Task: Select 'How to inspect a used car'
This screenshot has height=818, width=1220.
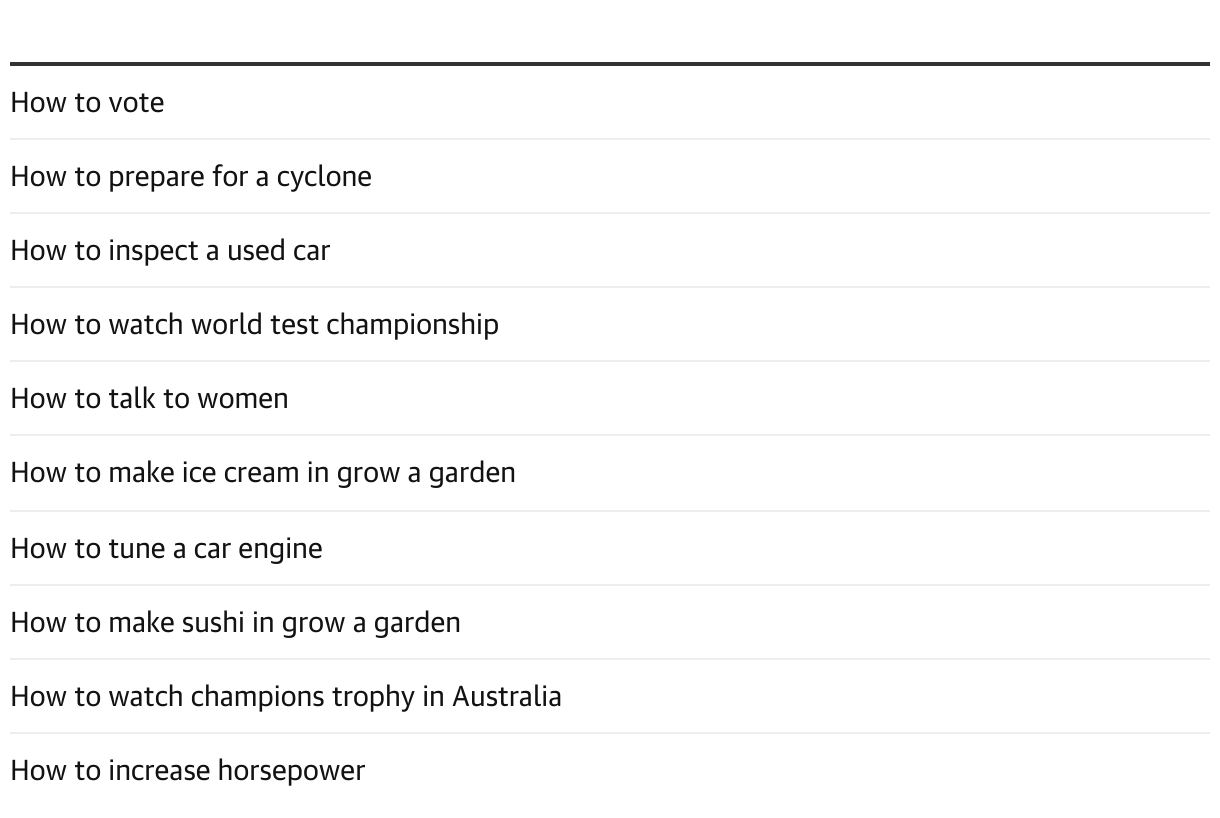Action: tap(170, 251)
